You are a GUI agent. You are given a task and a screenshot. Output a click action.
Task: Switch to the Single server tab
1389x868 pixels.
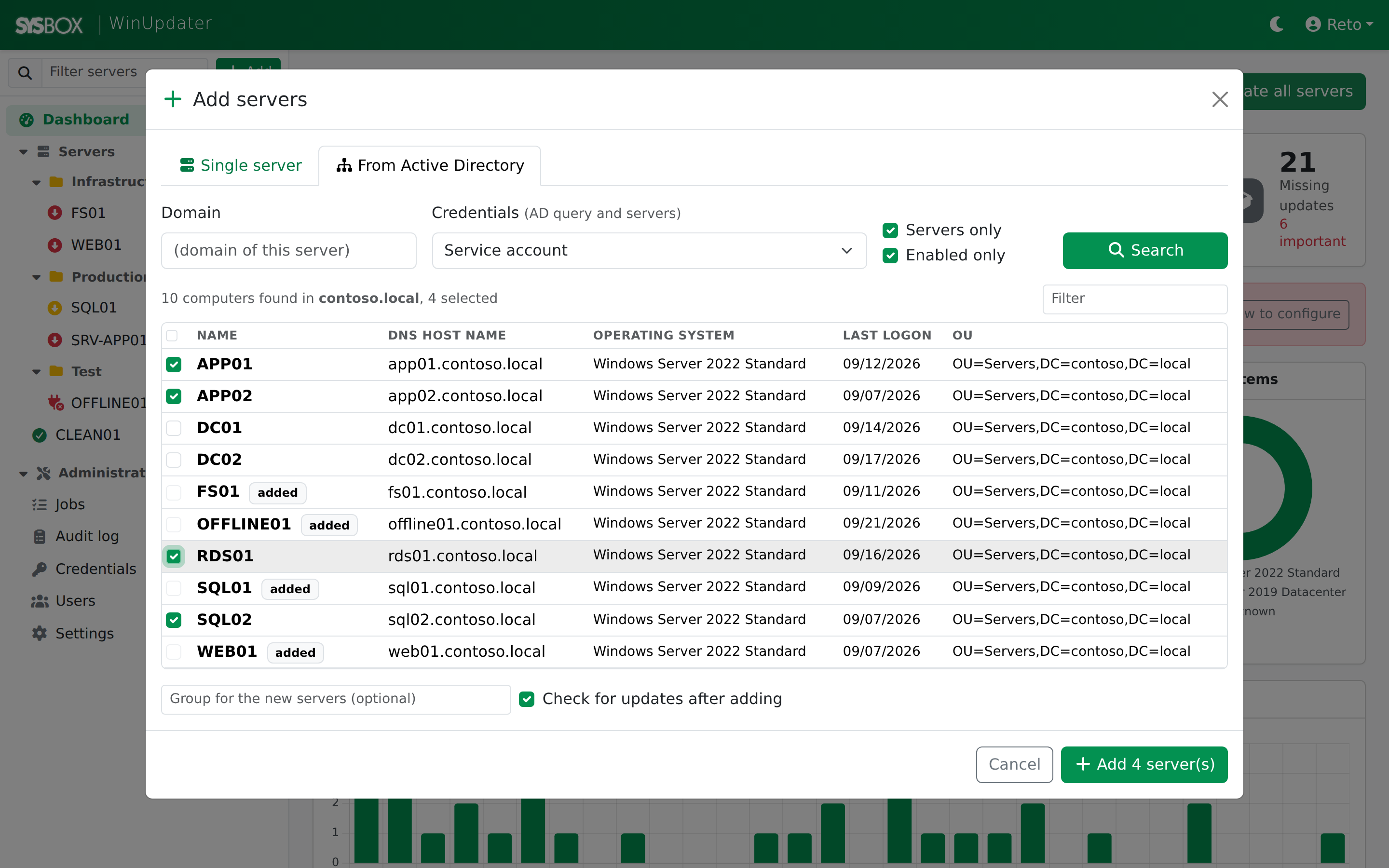[x=241, y=166]
